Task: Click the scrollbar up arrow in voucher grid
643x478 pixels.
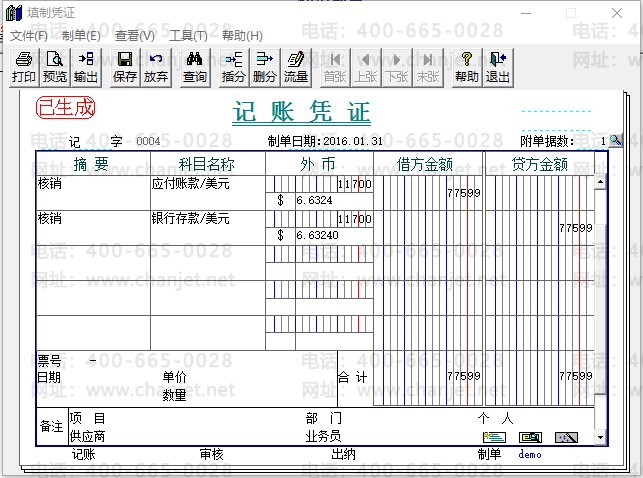Action: (x=600, y=182)
